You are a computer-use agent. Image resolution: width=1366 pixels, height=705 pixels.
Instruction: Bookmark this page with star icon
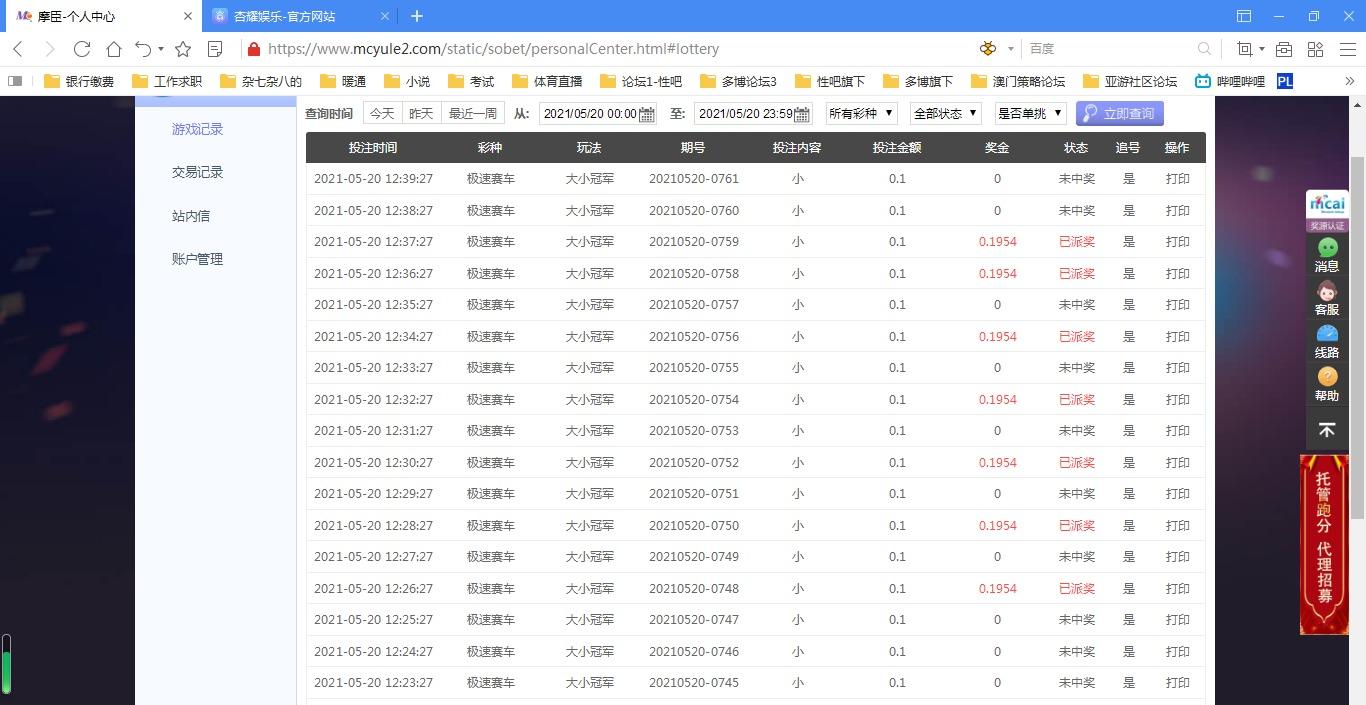point(183,49)
